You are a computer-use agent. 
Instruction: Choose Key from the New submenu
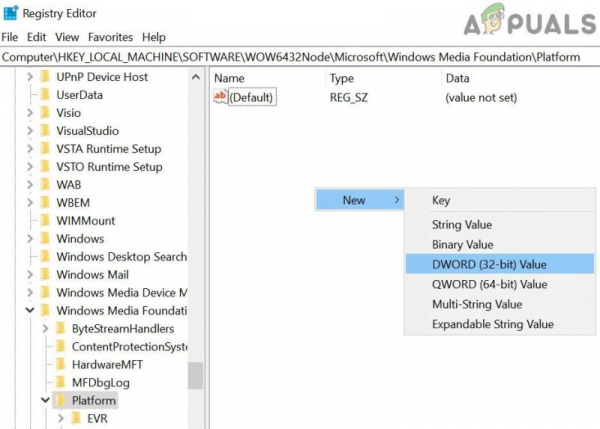pos(500,200)
